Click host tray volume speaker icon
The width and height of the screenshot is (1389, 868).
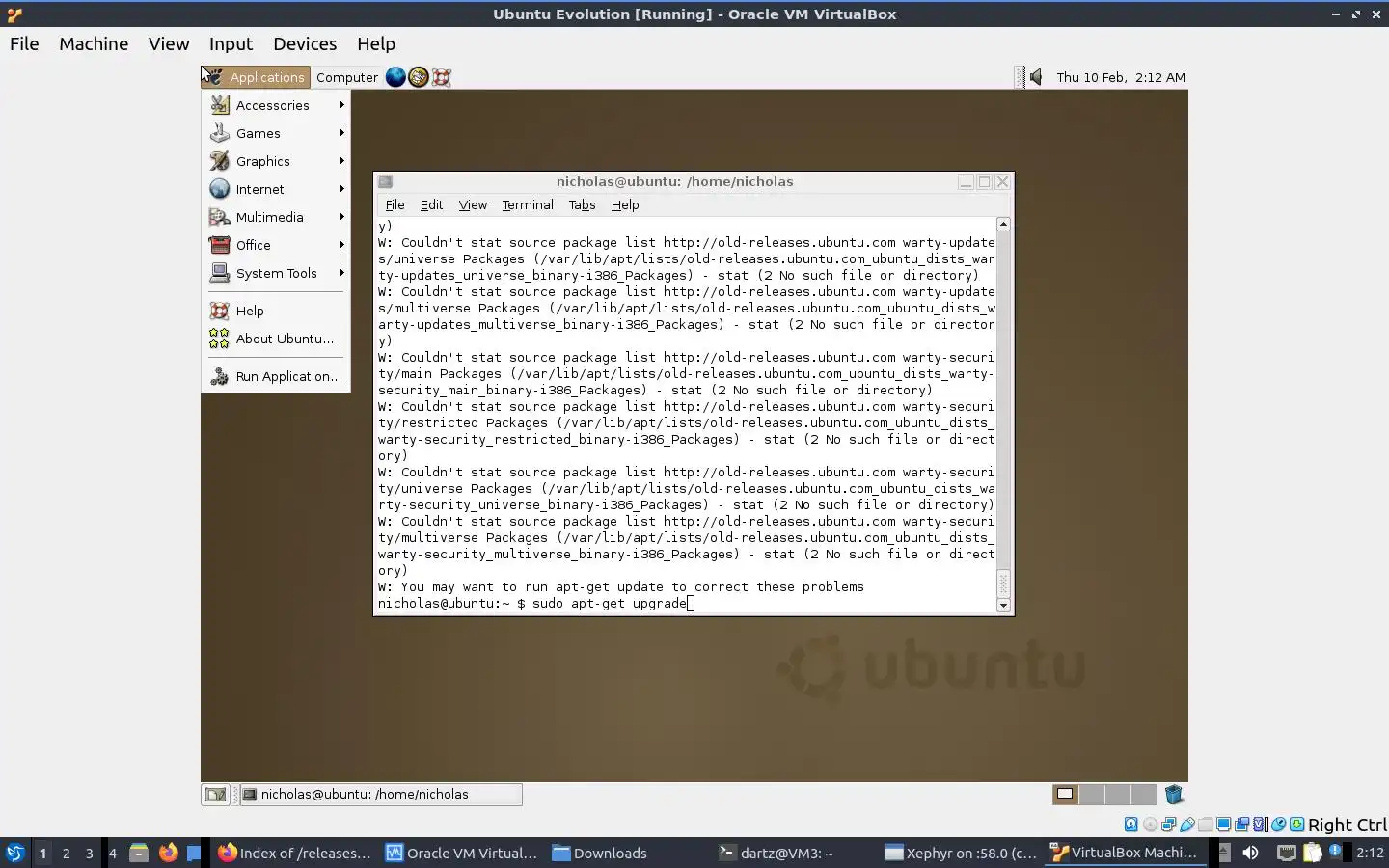pos(1250,853)
